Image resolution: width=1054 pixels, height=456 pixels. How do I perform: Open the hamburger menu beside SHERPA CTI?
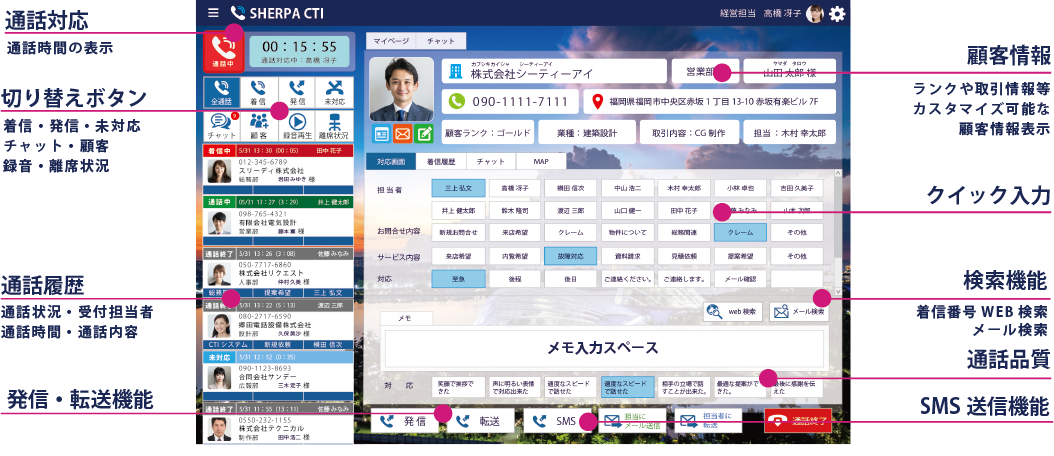(x=212, y=13)
